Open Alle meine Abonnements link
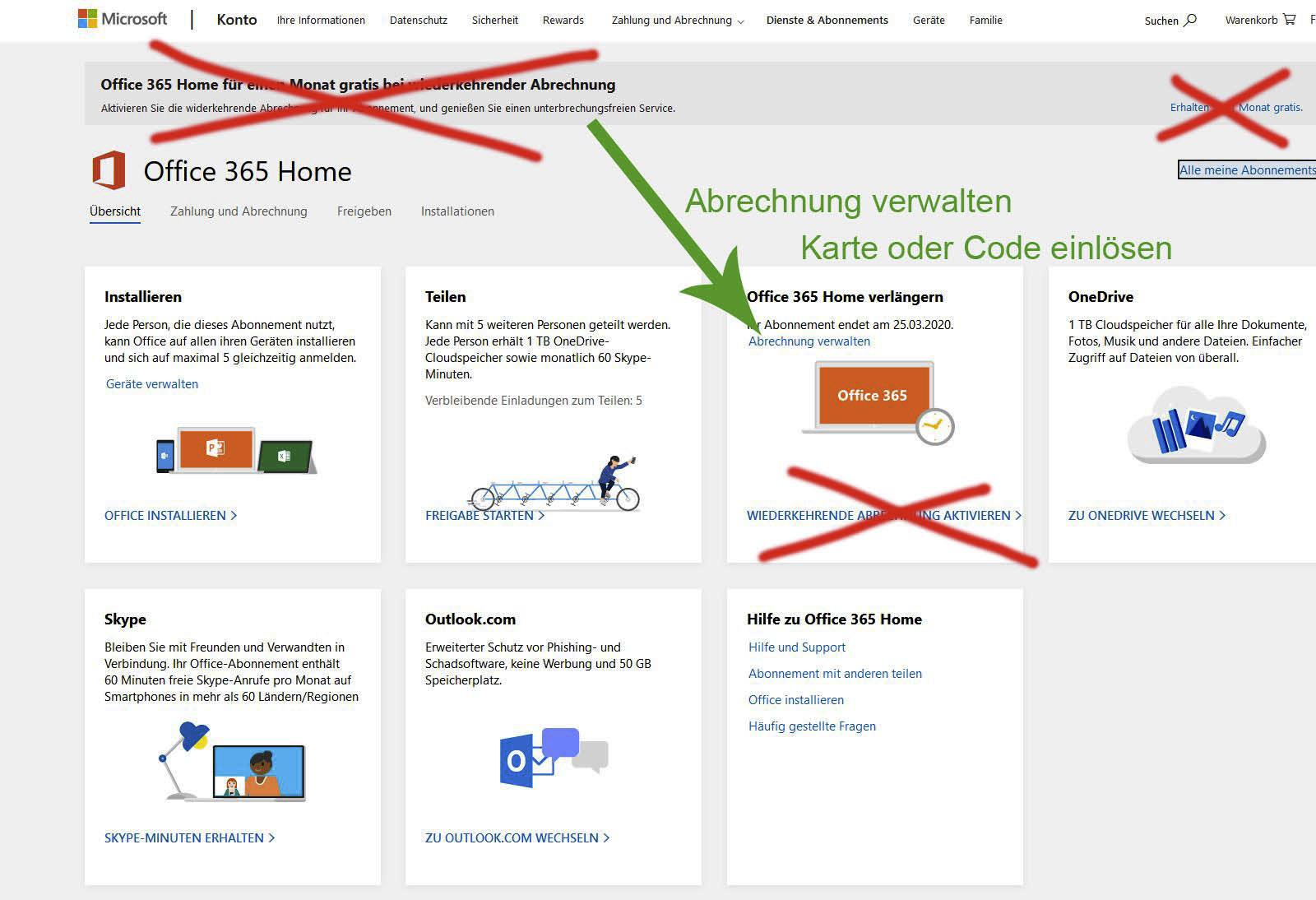This screenshot has width=1316, height=900. pyautogui.click(x=1247, y=170)
